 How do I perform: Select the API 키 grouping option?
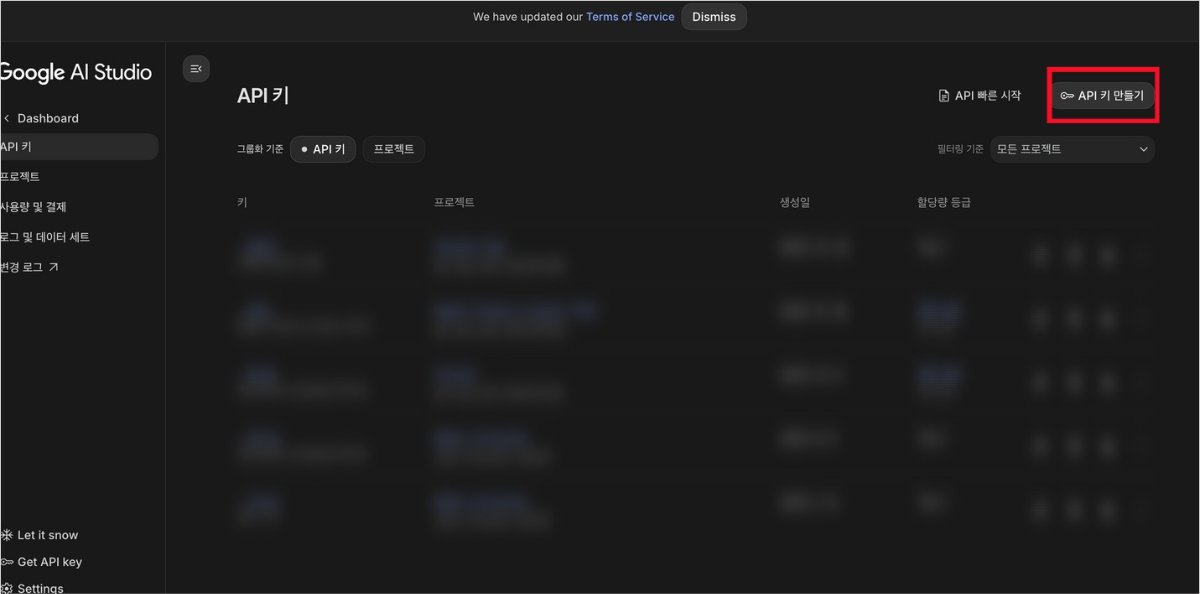[323, 149]
